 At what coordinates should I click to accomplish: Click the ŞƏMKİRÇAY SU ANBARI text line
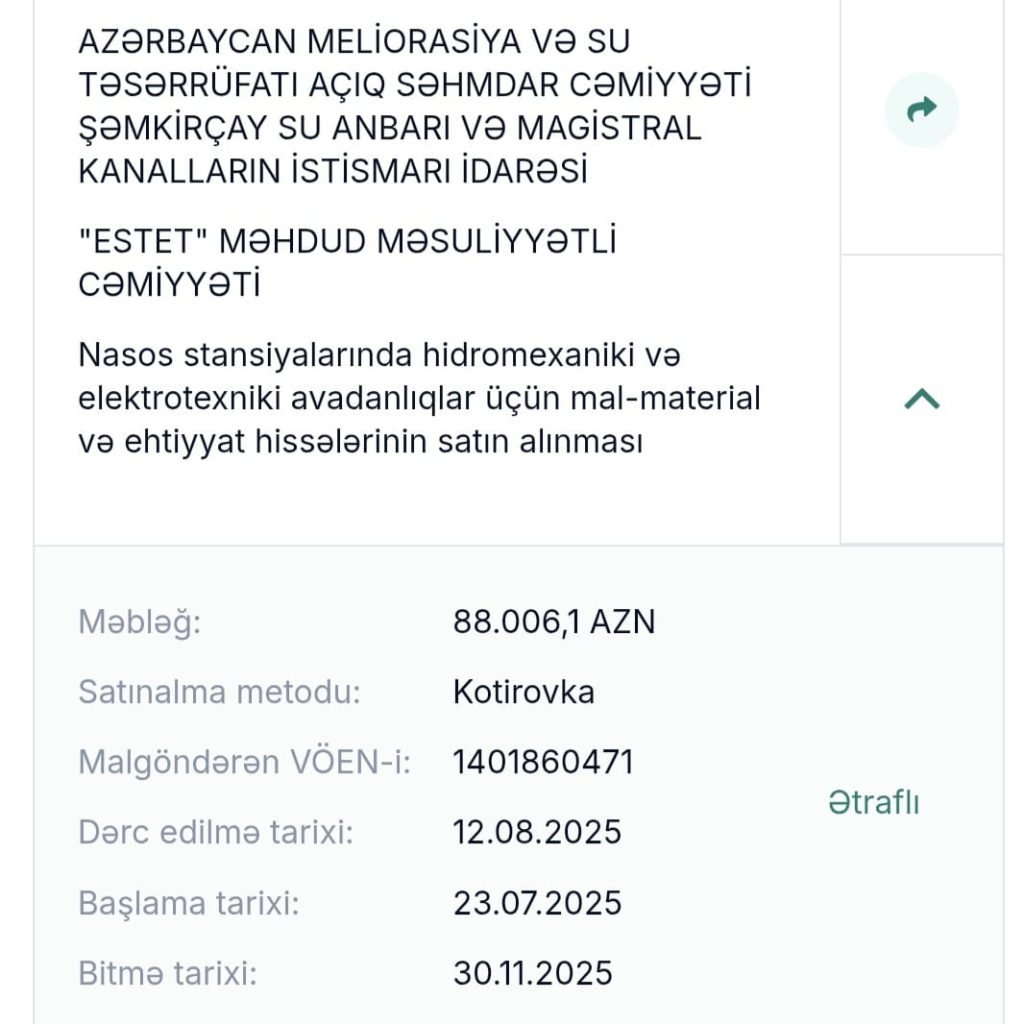390,129
